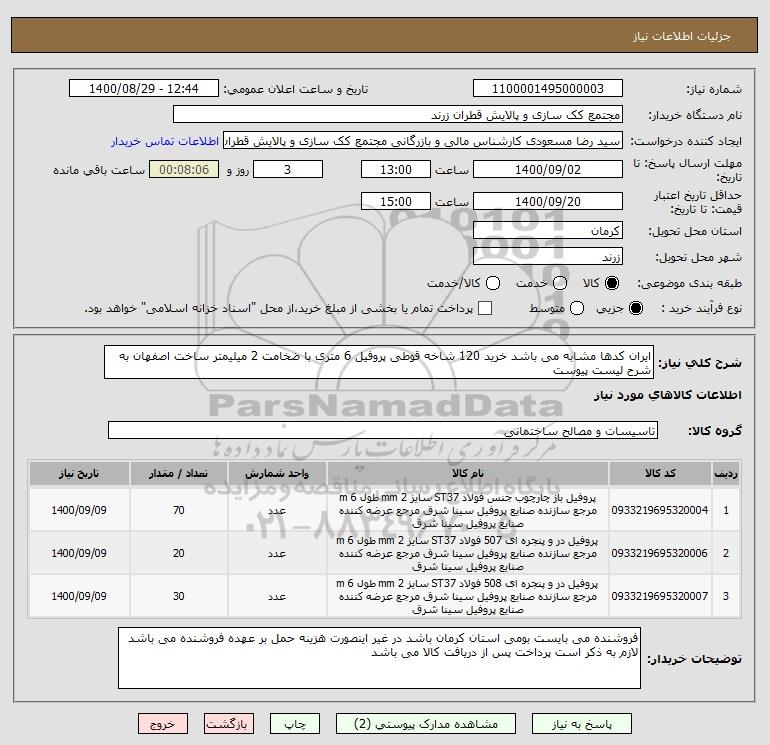Screen dimensions: 770x745
Task: Select the جزیی purchase type radio
Action: [x=635, y=308]
